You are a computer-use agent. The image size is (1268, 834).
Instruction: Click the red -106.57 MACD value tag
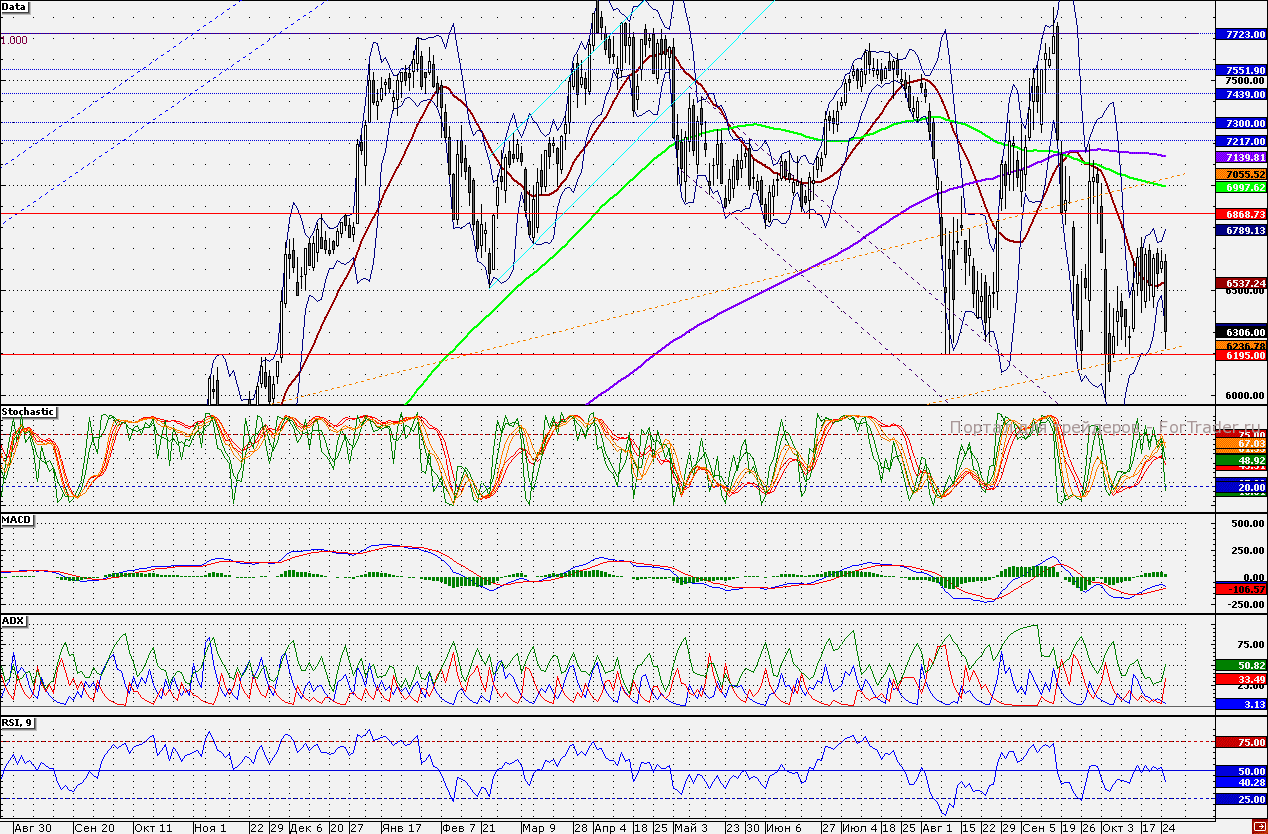[1238, 590]
